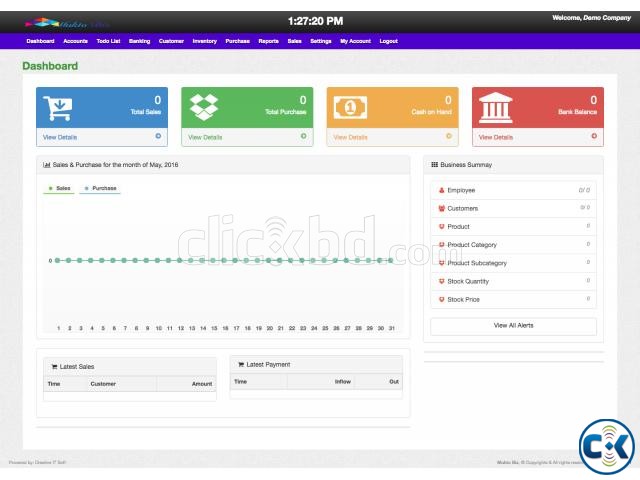Image resolution: width=640 pixels, height=480 pixels.
Task: Toggle the Sales series in chart legend
Action: [x=59, y=188]
